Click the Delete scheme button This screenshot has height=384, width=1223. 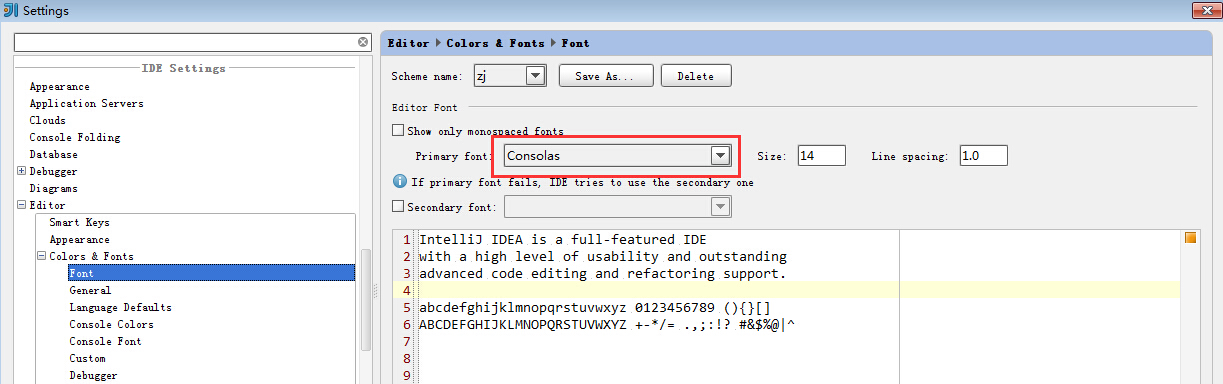click(x=696, y=76)
